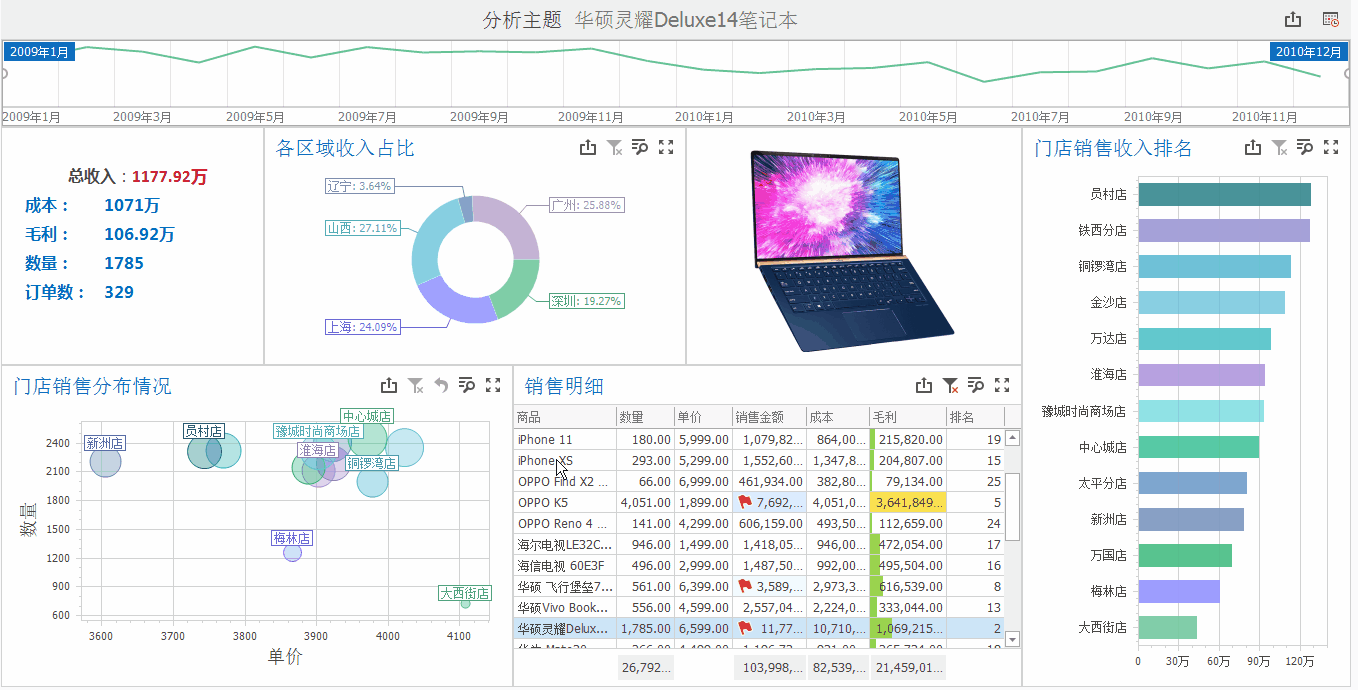Viewport: 1358px width, 690px height.
Task: Export the 销售明细 grid
Action: pos(924,386)
